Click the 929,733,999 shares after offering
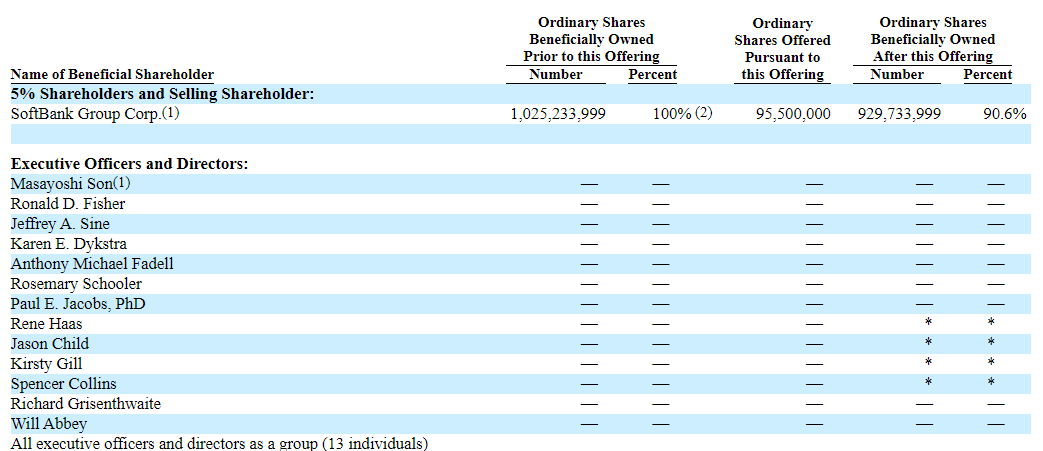The width and height of the screenshot is (1043, 451). [x=899, y=114]
